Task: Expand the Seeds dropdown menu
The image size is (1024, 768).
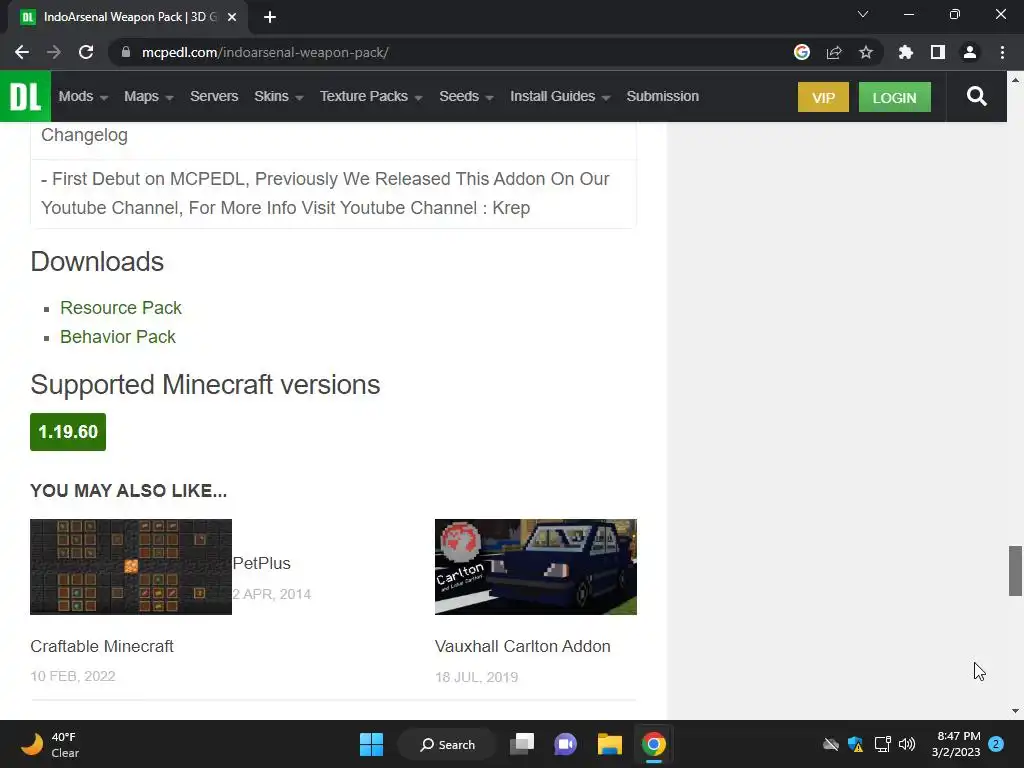Action: pos(466,96)
